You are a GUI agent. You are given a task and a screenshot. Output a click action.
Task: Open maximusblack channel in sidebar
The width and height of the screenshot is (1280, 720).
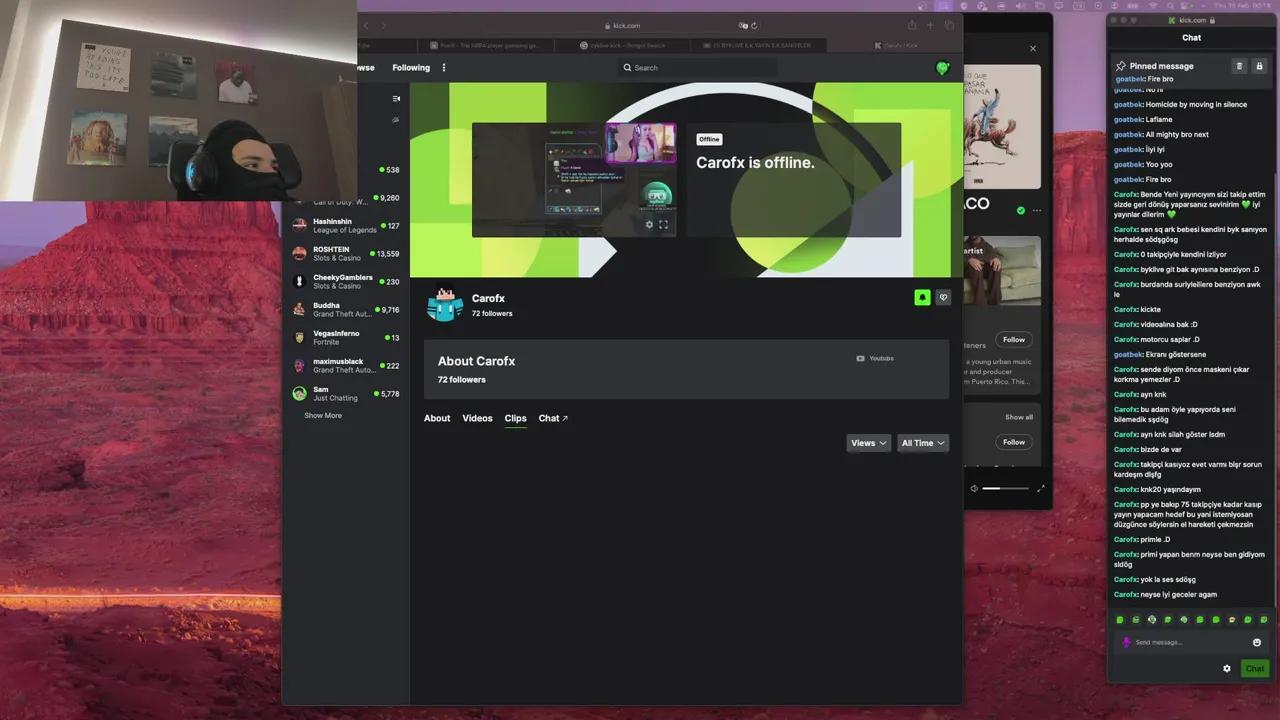point(345,365)
